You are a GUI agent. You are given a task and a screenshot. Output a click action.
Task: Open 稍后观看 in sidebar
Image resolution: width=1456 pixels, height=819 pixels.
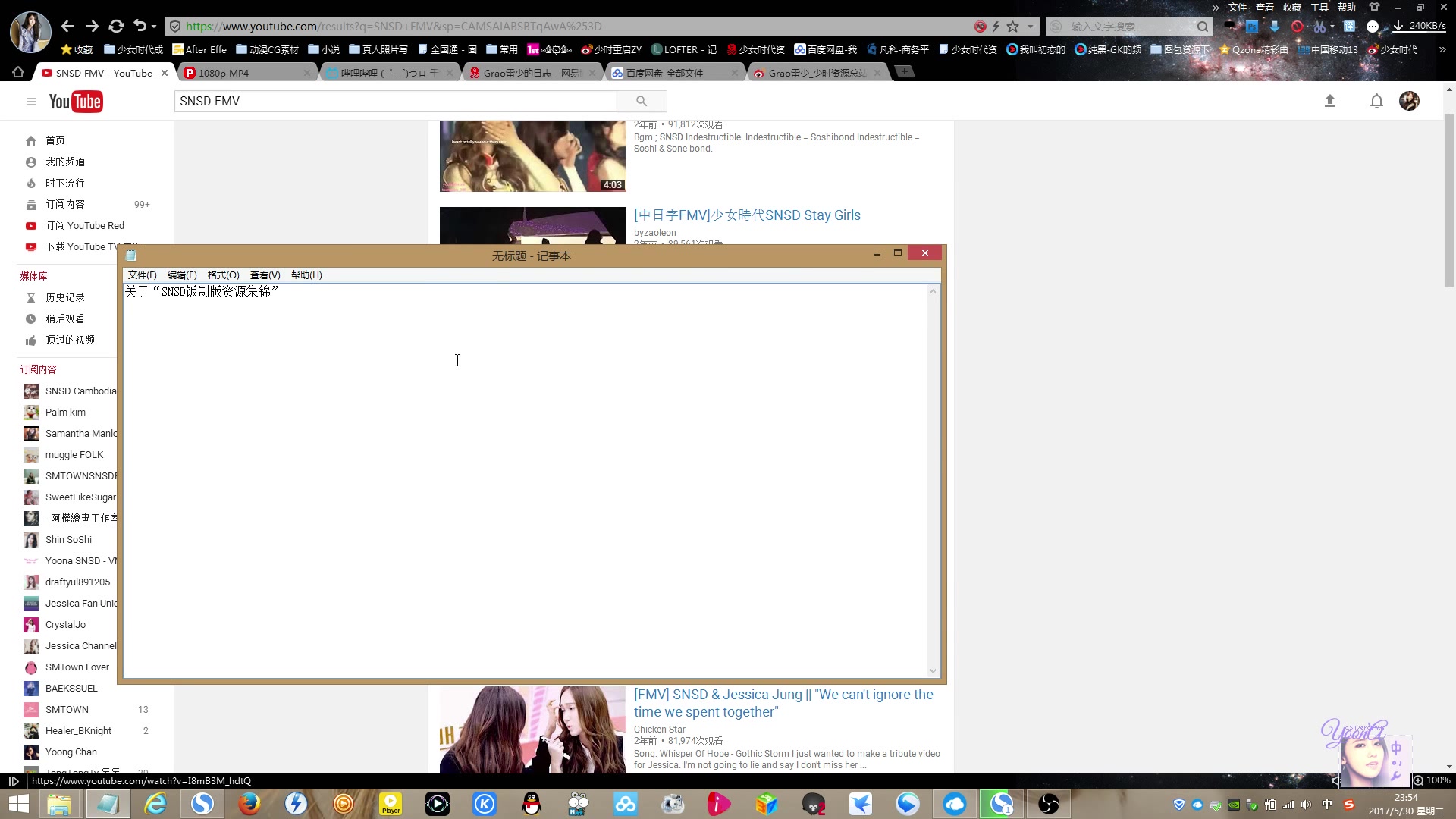64,318
